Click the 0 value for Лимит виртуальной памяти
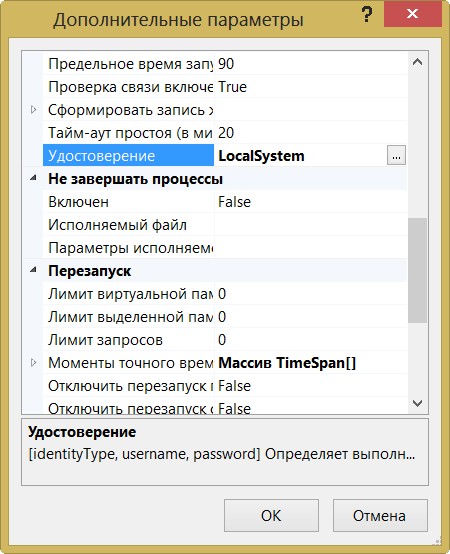 click(311, 294)
